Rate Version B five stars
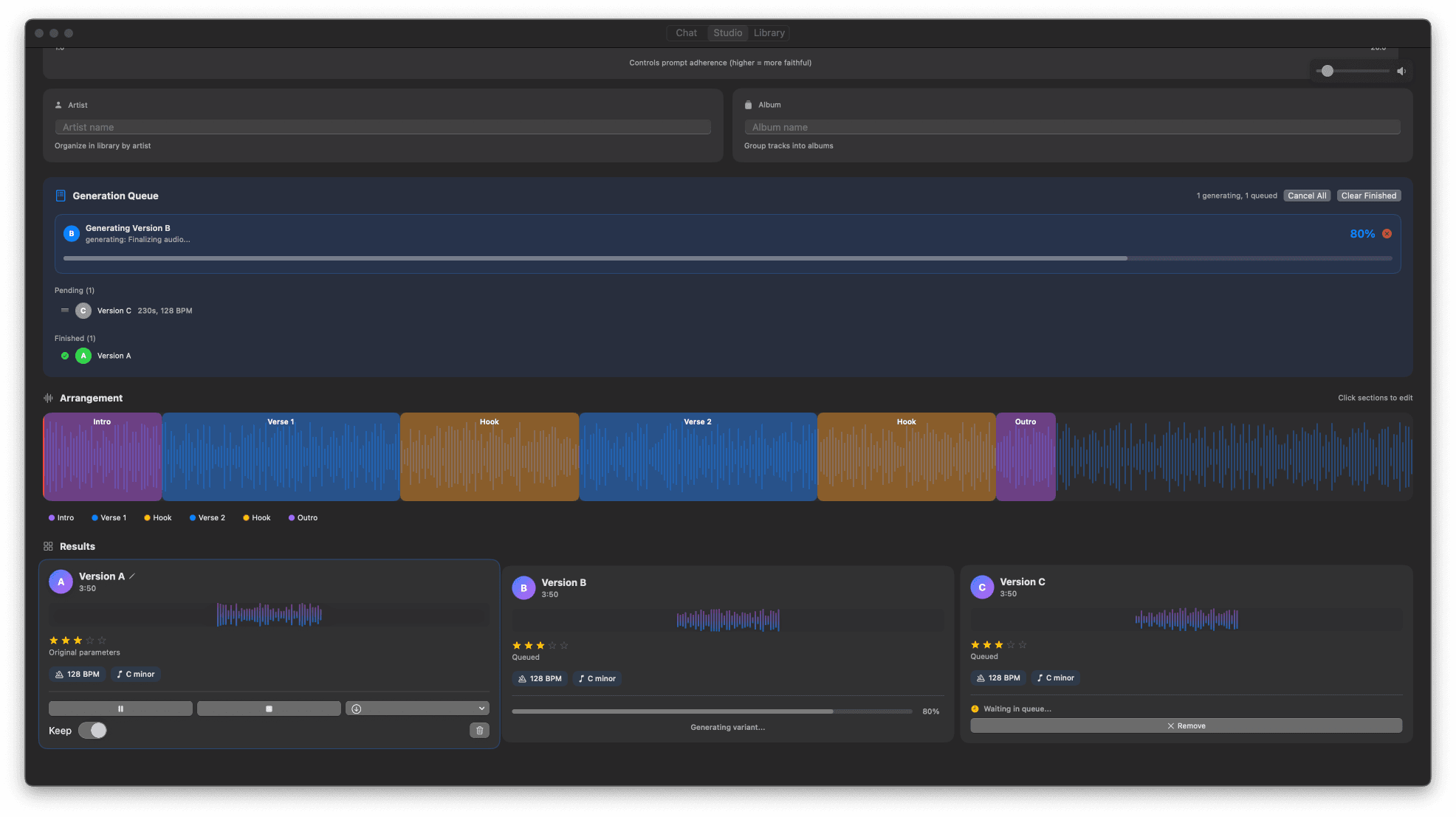Image resolution: width=1456 pixels, height=817 pixels. 564,645
